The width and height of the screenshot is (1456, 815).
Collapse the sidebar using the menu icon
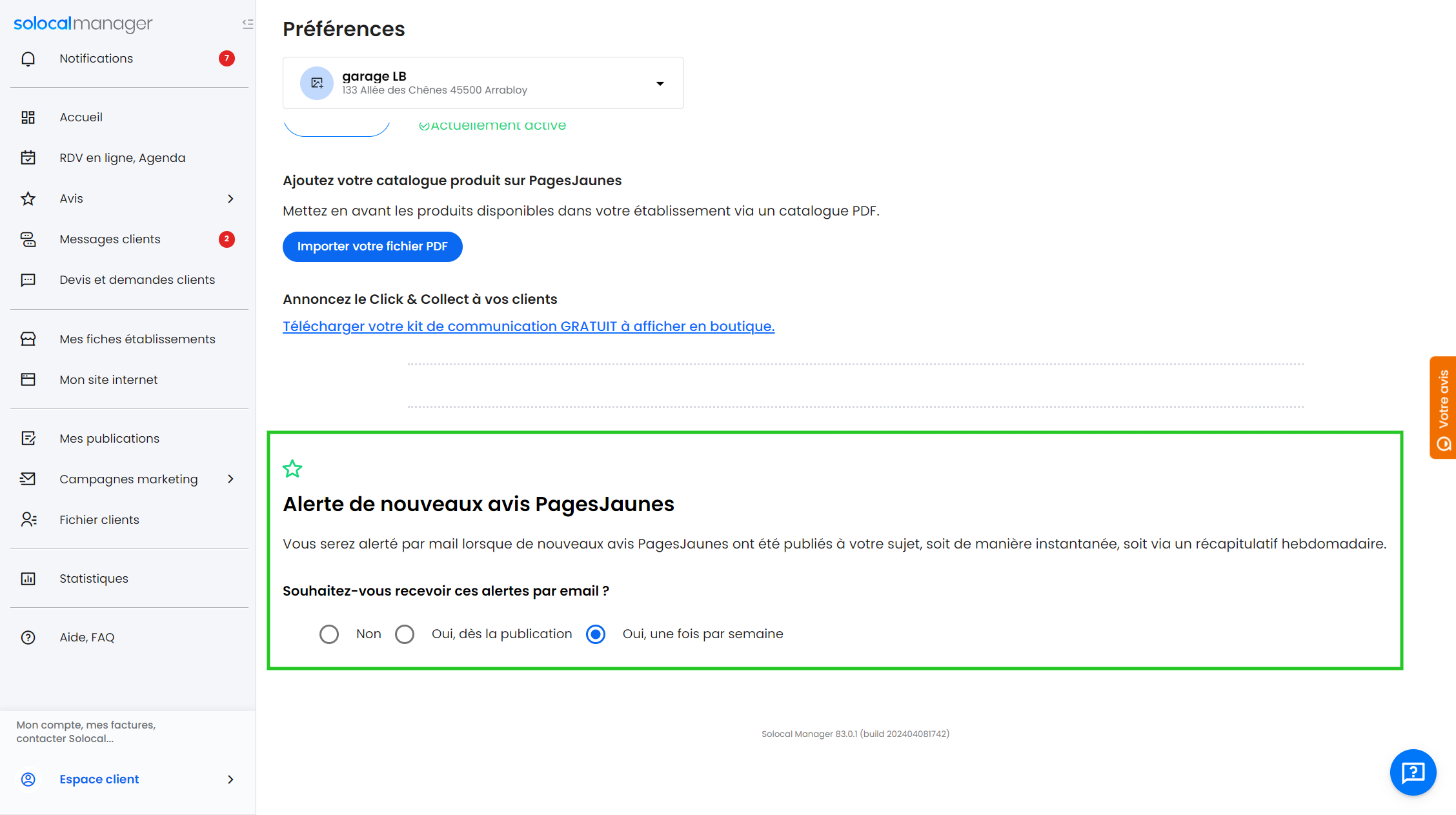coord(248,24)
